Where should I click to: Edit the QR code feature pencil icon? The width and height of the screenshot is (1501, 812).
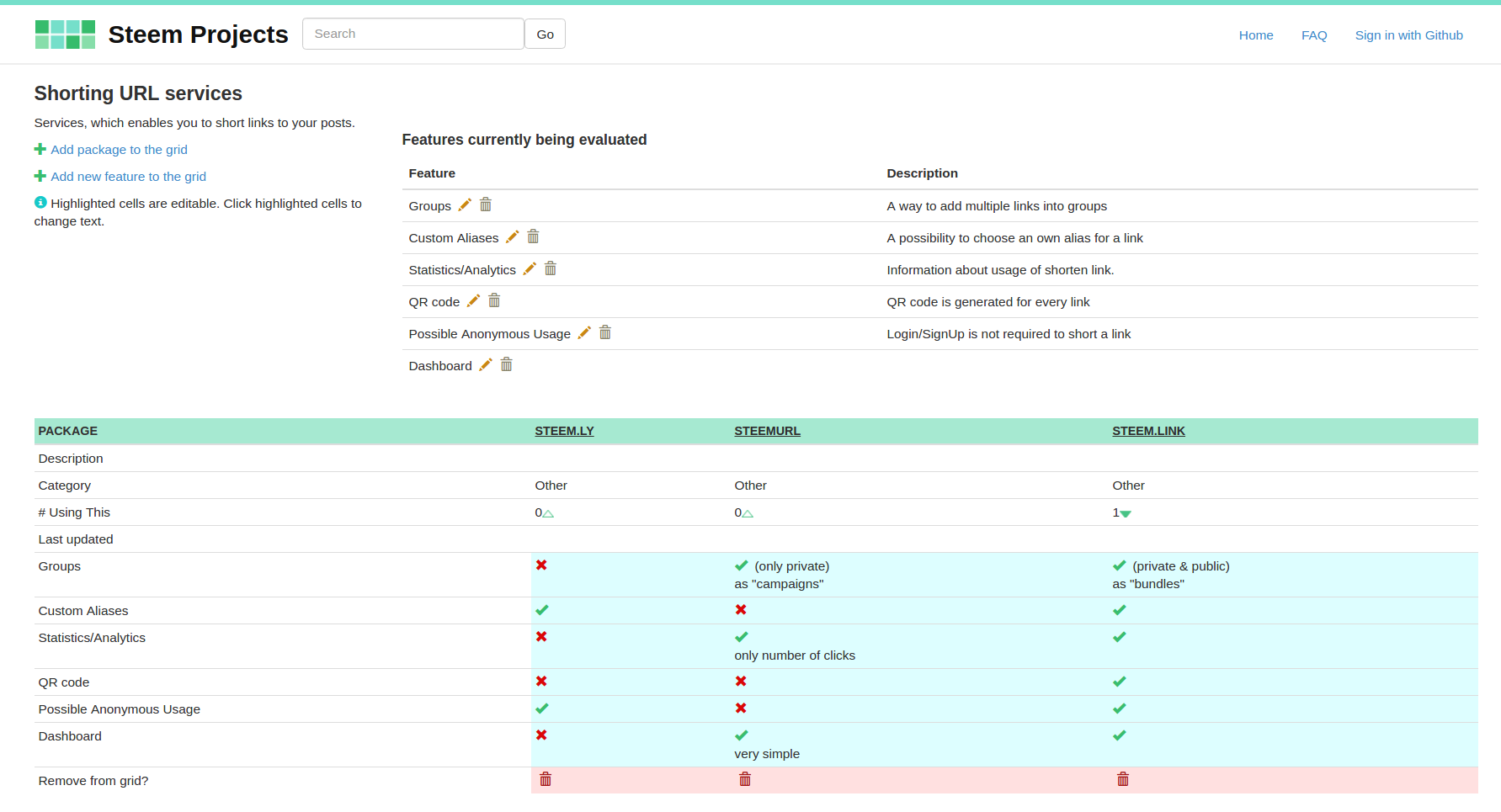(x=474, y=300)
